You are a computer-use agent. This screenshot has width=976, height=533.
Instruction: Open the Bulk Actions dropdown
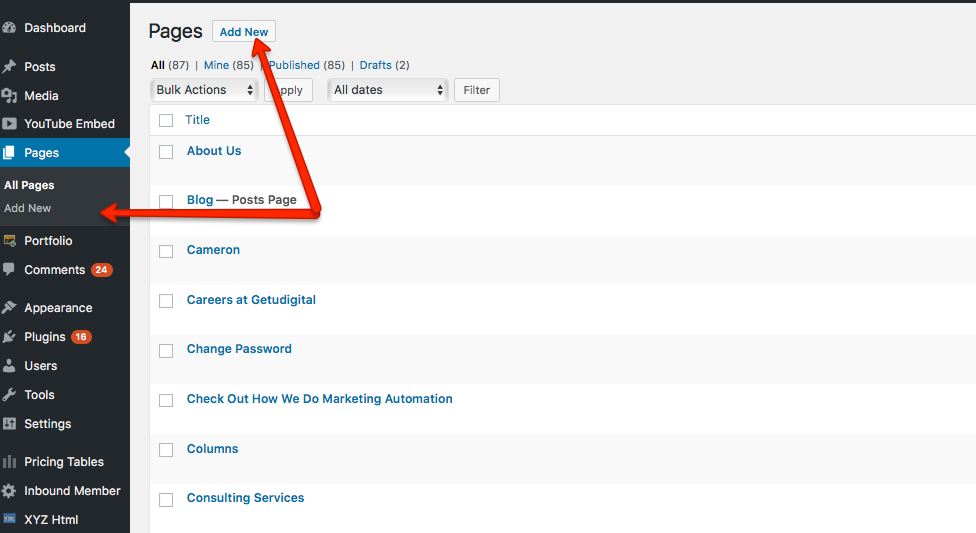(x=204, y=90)
